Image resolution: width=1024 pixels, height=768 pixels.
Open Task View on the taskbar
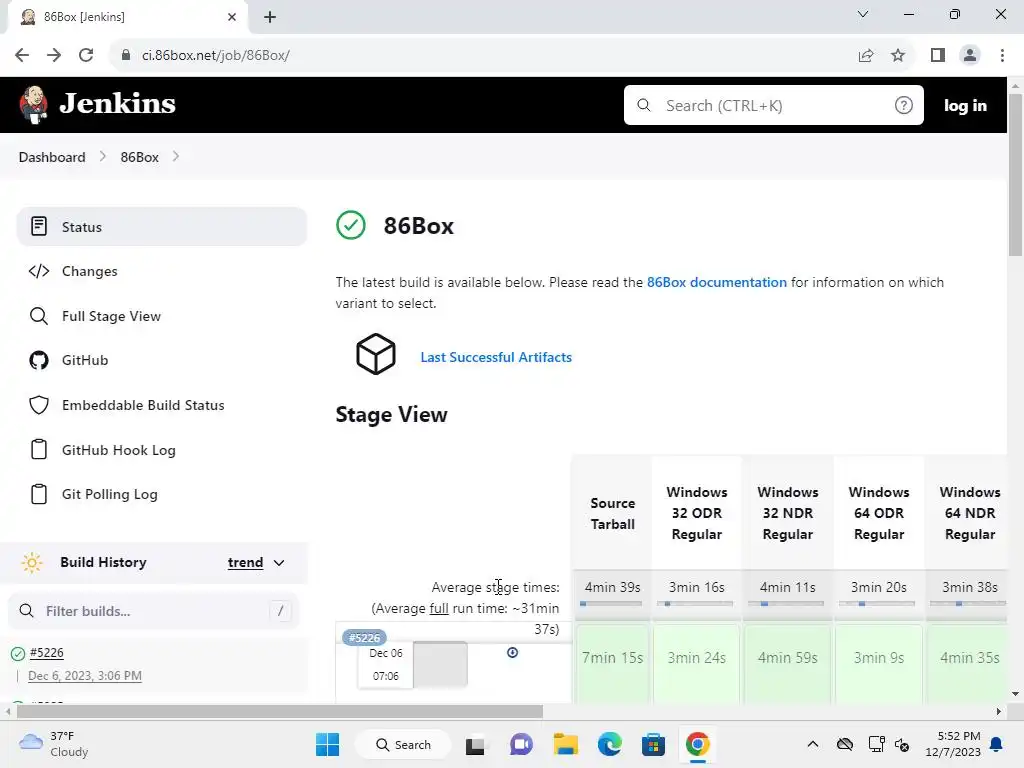click(475, 744)
